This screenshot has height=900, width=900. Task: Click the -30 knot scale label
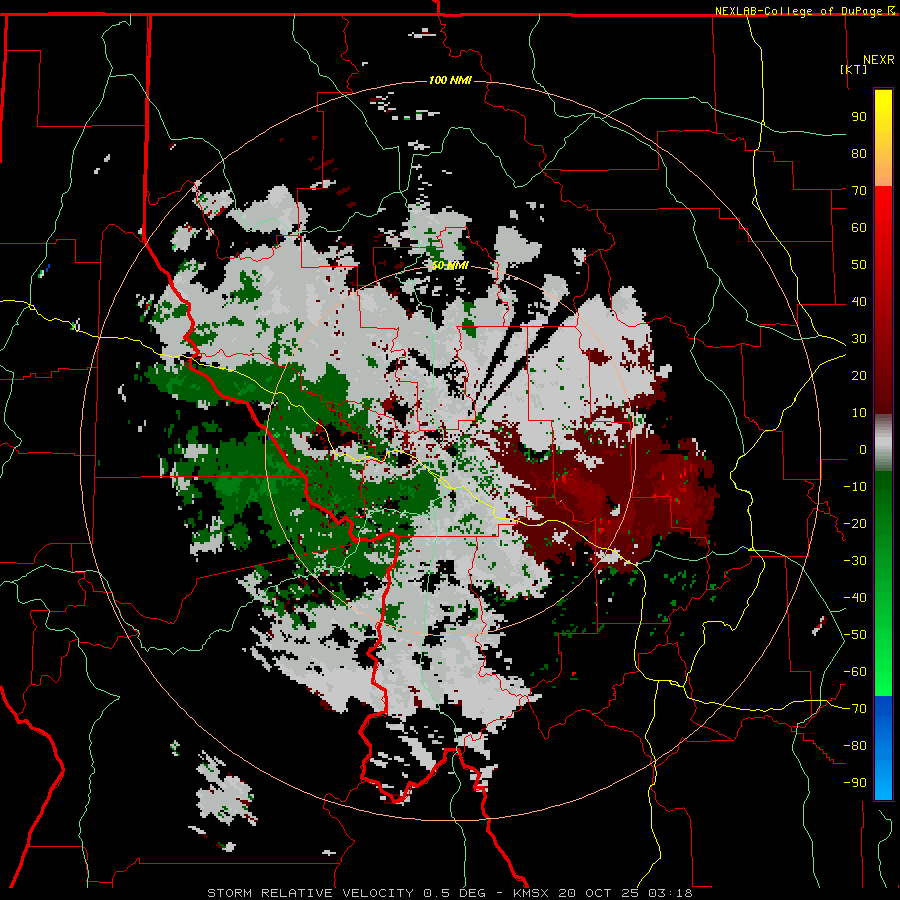pyautogui.click(x=855, y=561)
